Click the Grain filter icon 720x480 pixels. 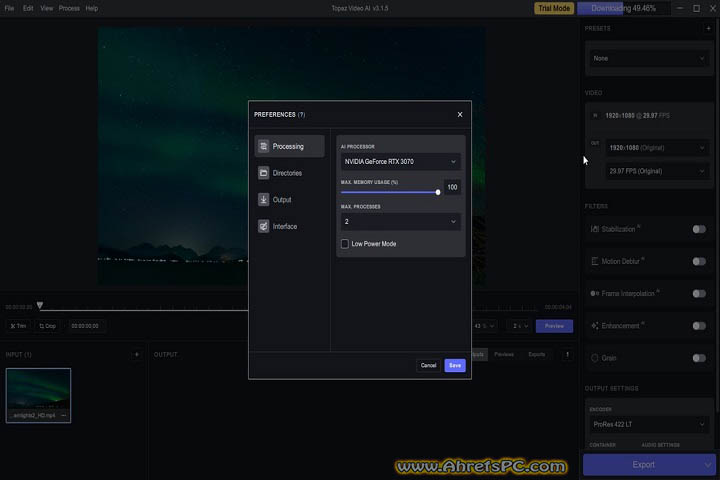[x=595, y=358]
